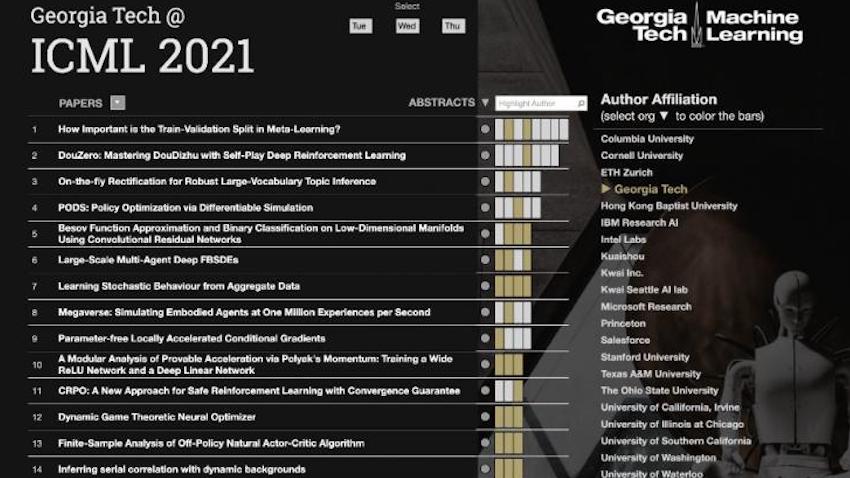Select University of California, Irvine affiliation
Viewport: 850px width, 478px height.
[x=670, y=408]
